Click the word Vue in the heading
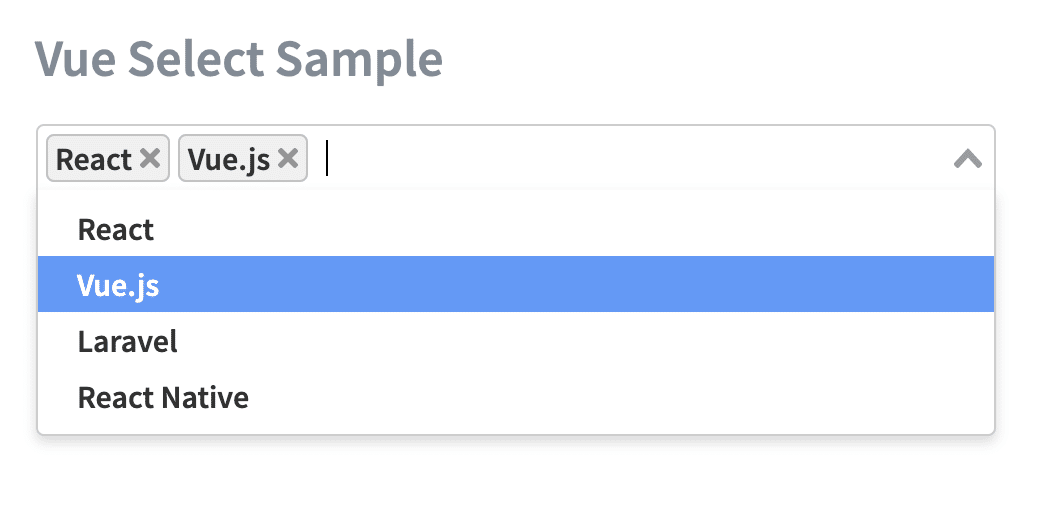Viewport: 1062px width, 506px height. pyautogui.click(x=73, y=60)
